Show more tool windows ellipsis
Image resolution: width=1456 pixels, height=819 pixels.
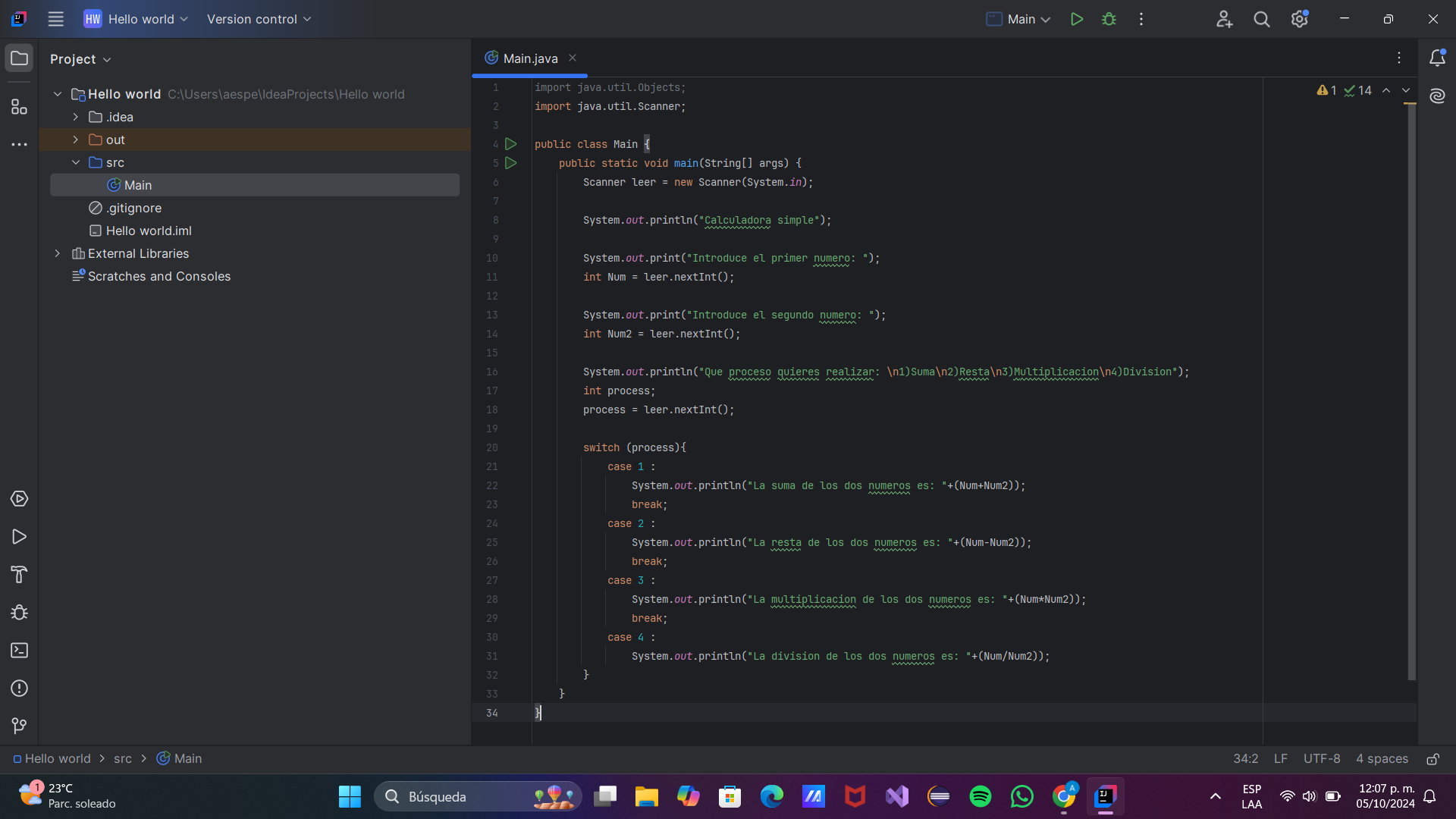pyautogui.click(x=20, y=144)
